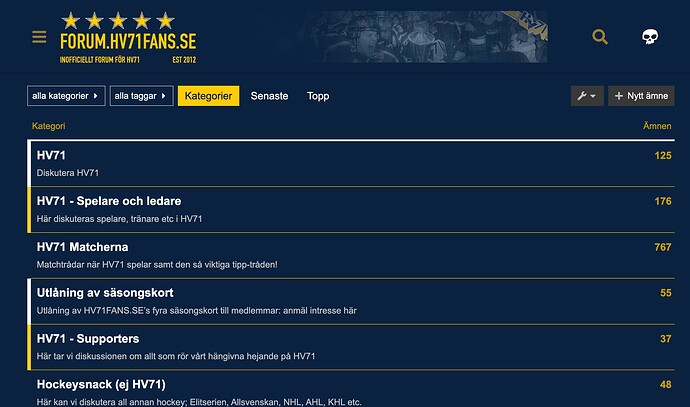Image resolution: width=690 pixels, height=407 pixels.
Task: Open the 'HV71 - Supporters' category
Action: point(88,339)
